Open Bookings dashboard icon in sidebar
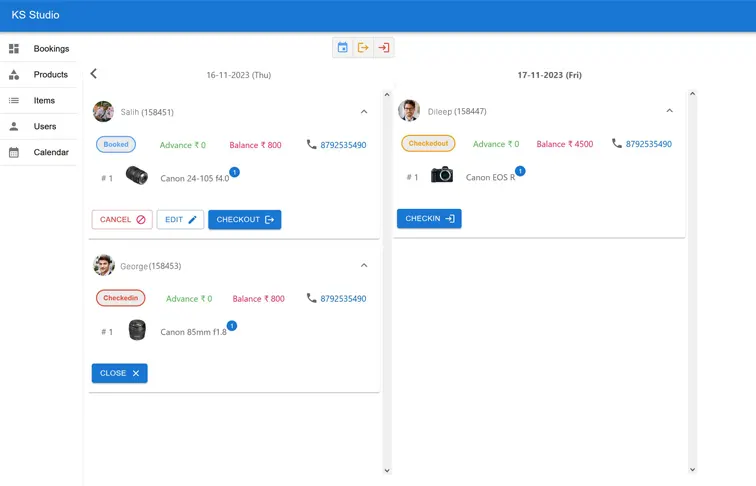The width and height of the screenshot is (756, 486). click(x=14, y=49)
